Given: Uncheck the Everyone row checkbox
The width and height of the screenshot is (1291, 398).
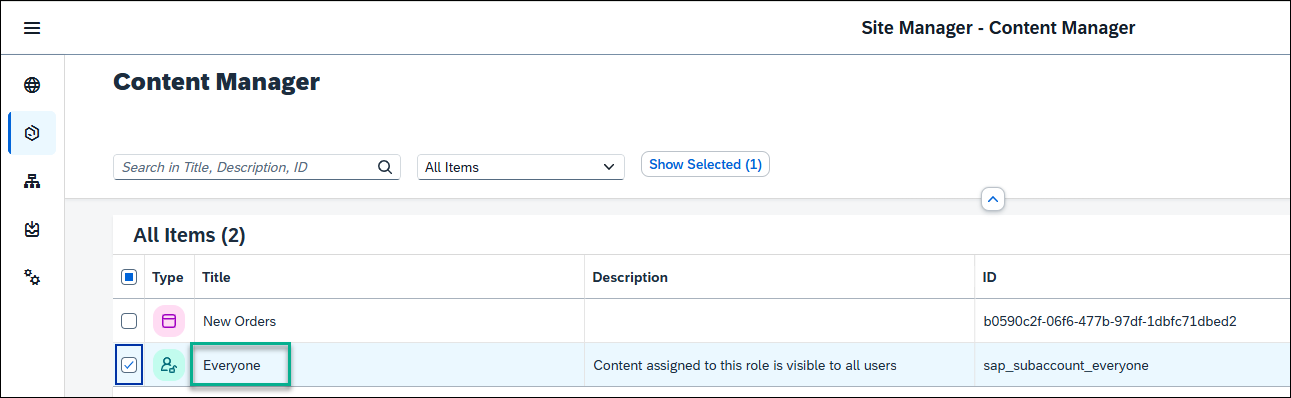Looking at the screenshot, I should [129, 365].
